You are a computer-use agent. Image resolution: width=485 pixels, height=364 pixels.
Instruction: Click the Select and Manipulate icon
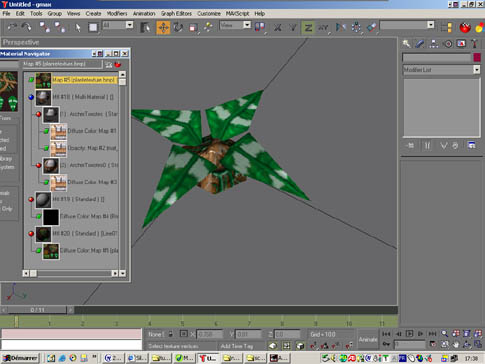coord(208,27)
